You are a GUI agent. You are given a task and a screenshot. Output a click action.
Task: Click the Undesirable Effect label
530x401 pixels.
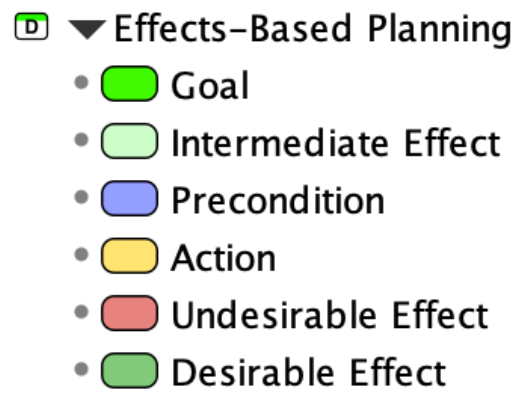[330, 315]
